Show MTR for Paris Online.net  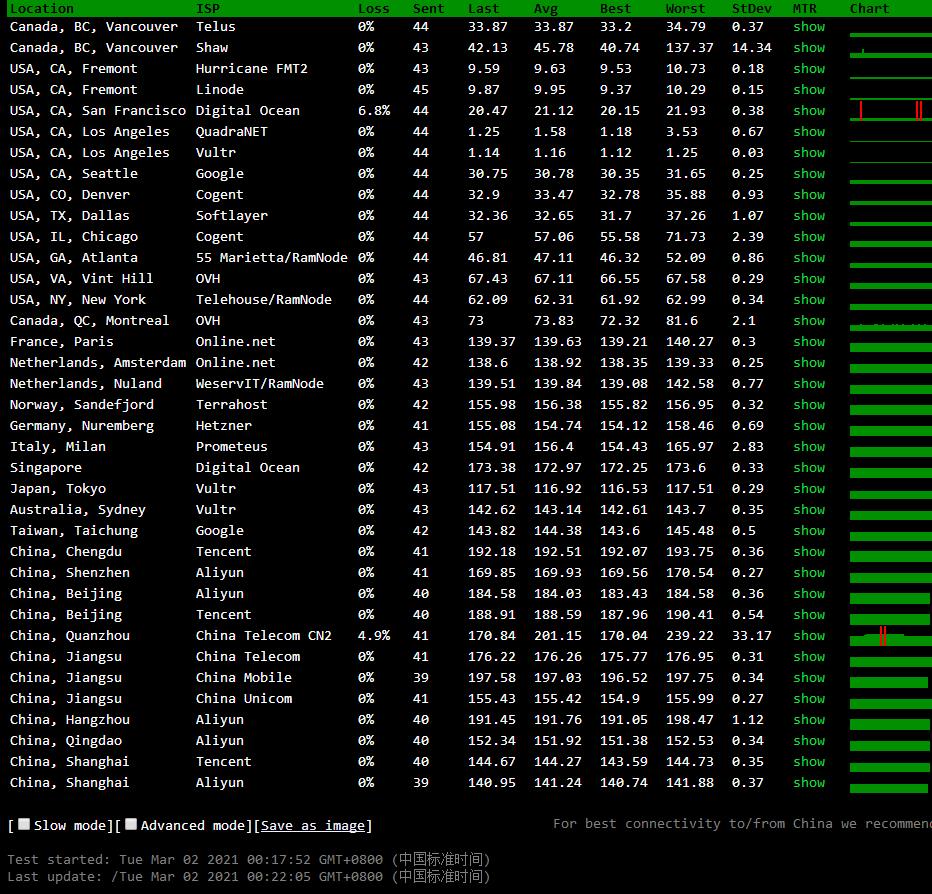(x=808, y=342)
